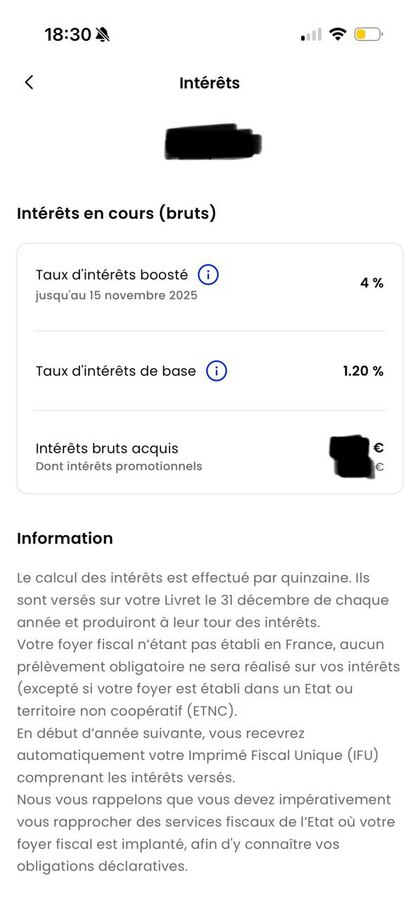Select the Intérêts page title
The height and width of the screenshot is (901, 420).
pyautogui.click(x=209, y=83)
